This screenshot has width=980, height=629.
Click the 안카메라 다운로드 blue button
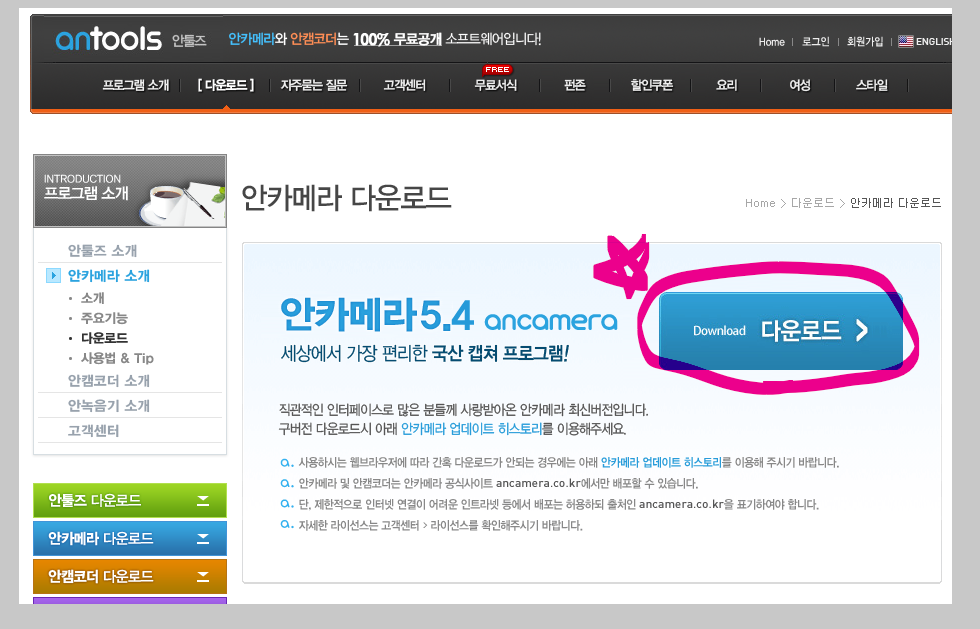130,538
